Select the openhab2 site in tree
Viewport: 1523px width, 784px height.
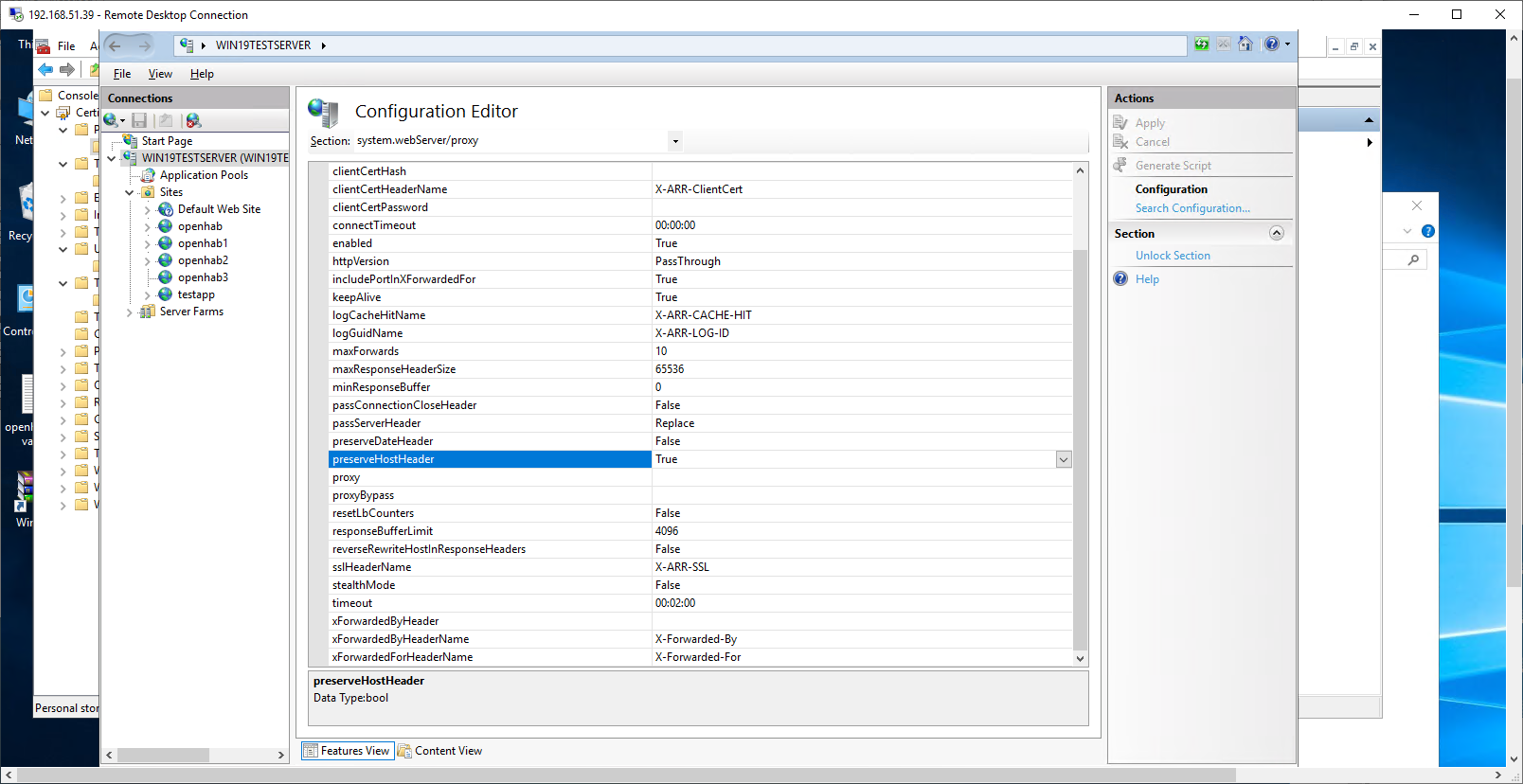pos(203,260)
